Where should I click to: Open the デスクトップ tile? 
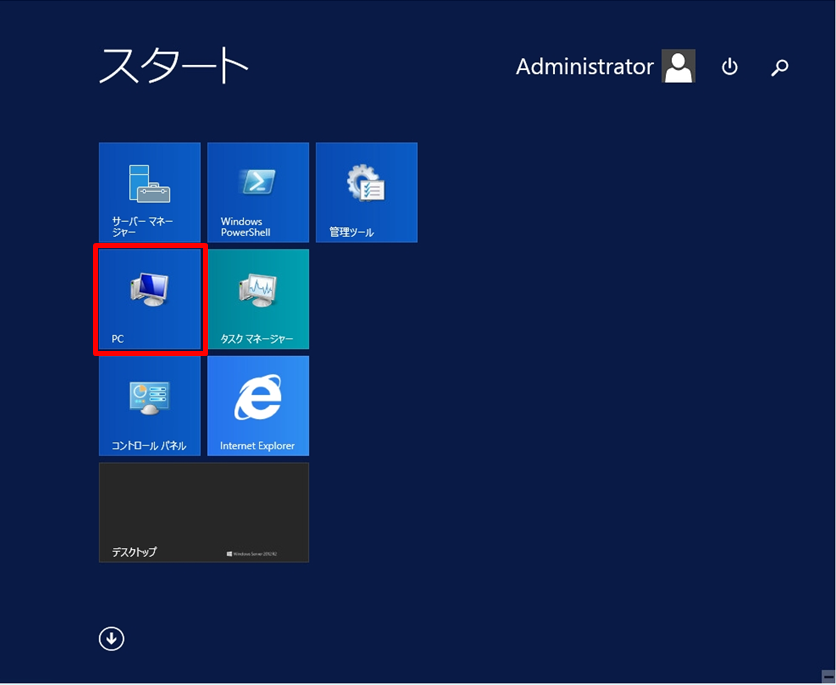click(204, 512)
